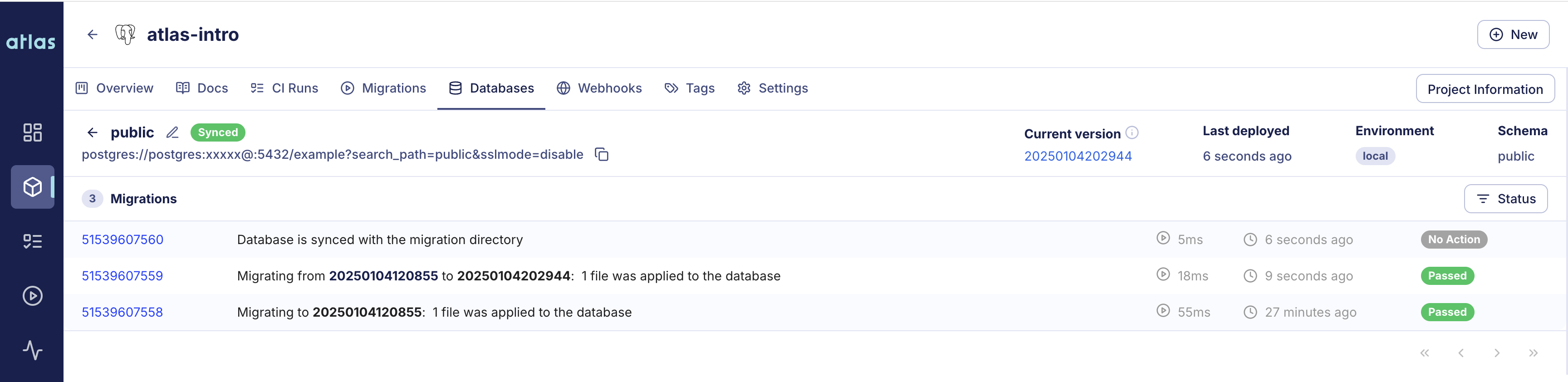
Task: Edit the public database name
Action: [172, 132]
